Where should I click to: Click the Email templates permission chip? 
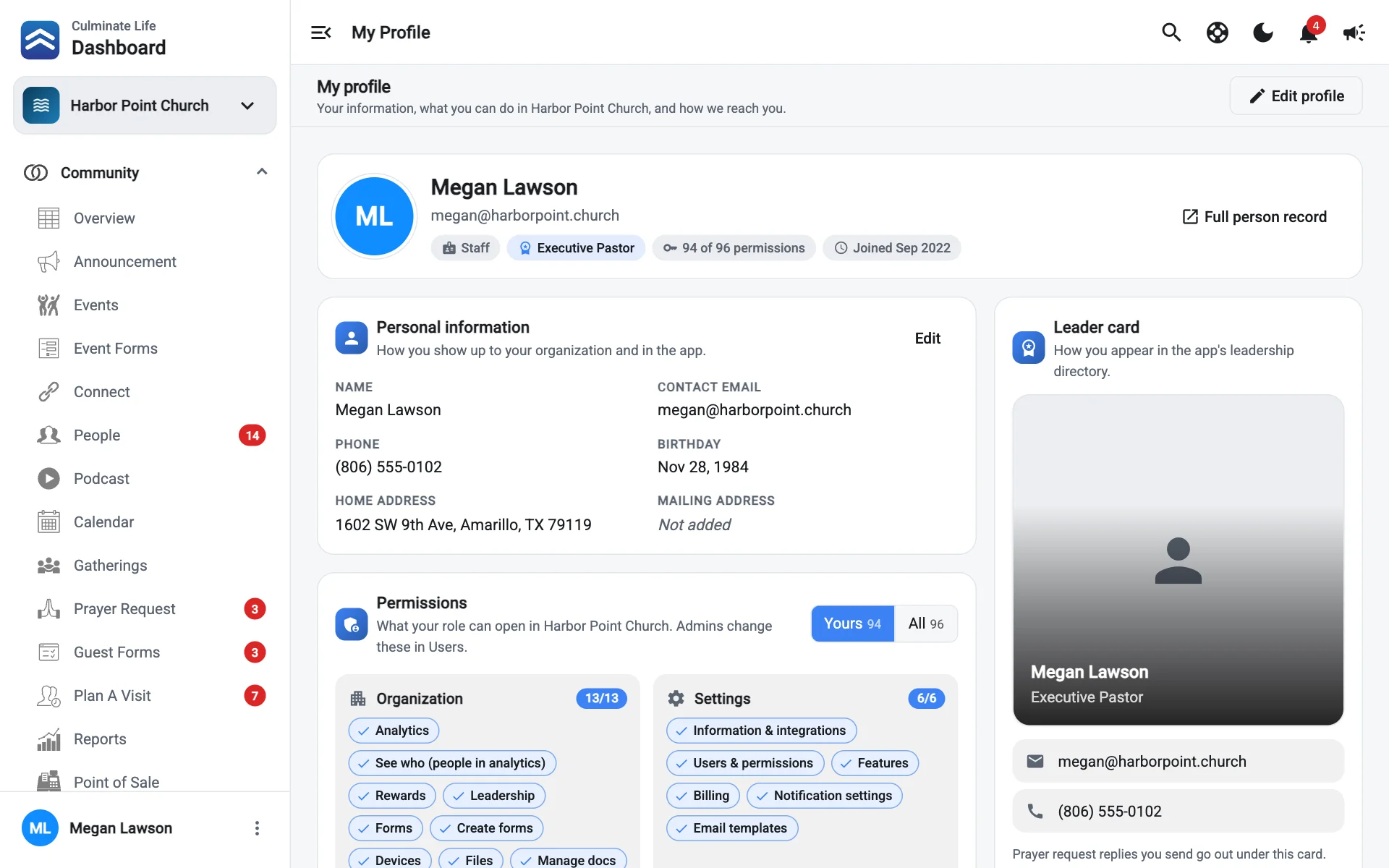[x=732, y=828]
